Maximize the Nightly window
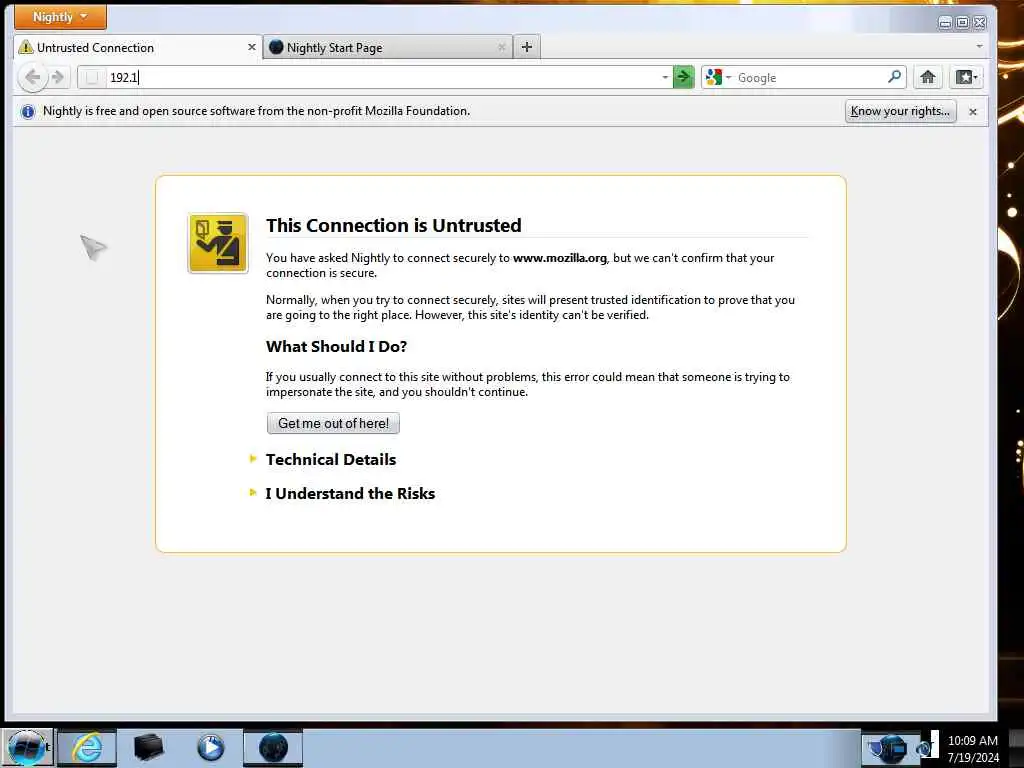 [x=962, y=23]
